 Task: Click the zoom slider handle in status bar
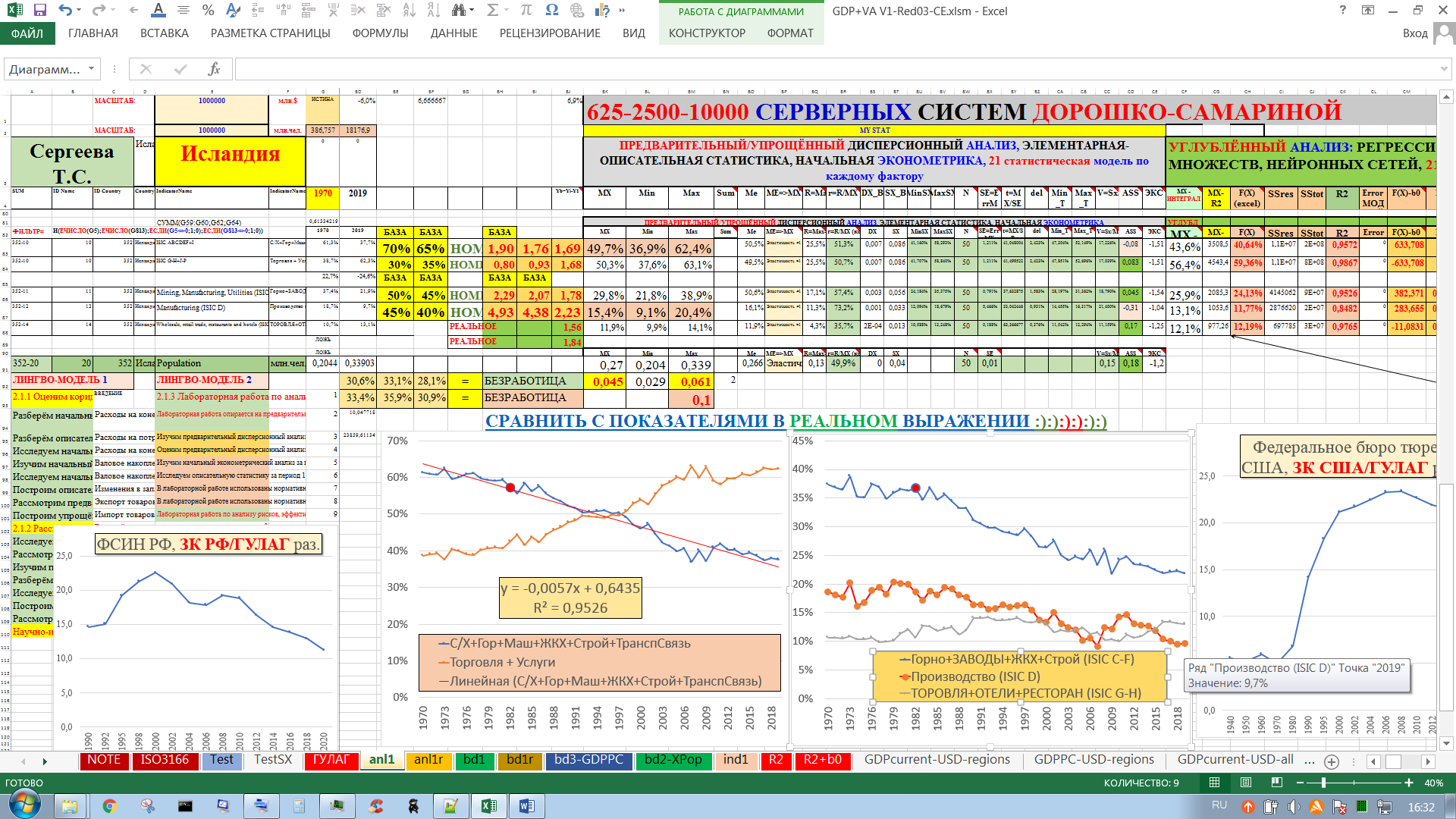pyautogui.click(x=1323, y=783)
